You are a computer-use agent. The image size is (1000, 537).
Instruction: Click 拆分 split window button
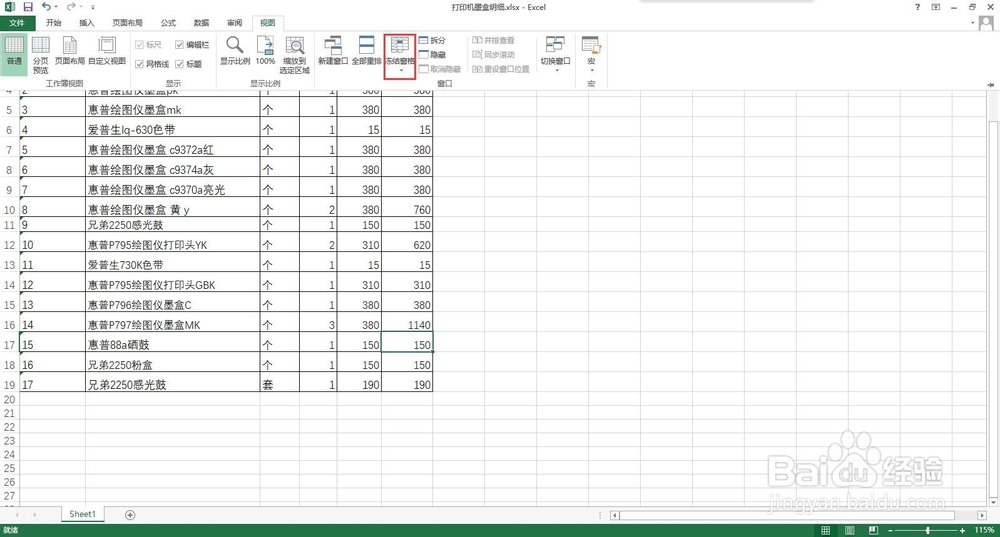432,40
